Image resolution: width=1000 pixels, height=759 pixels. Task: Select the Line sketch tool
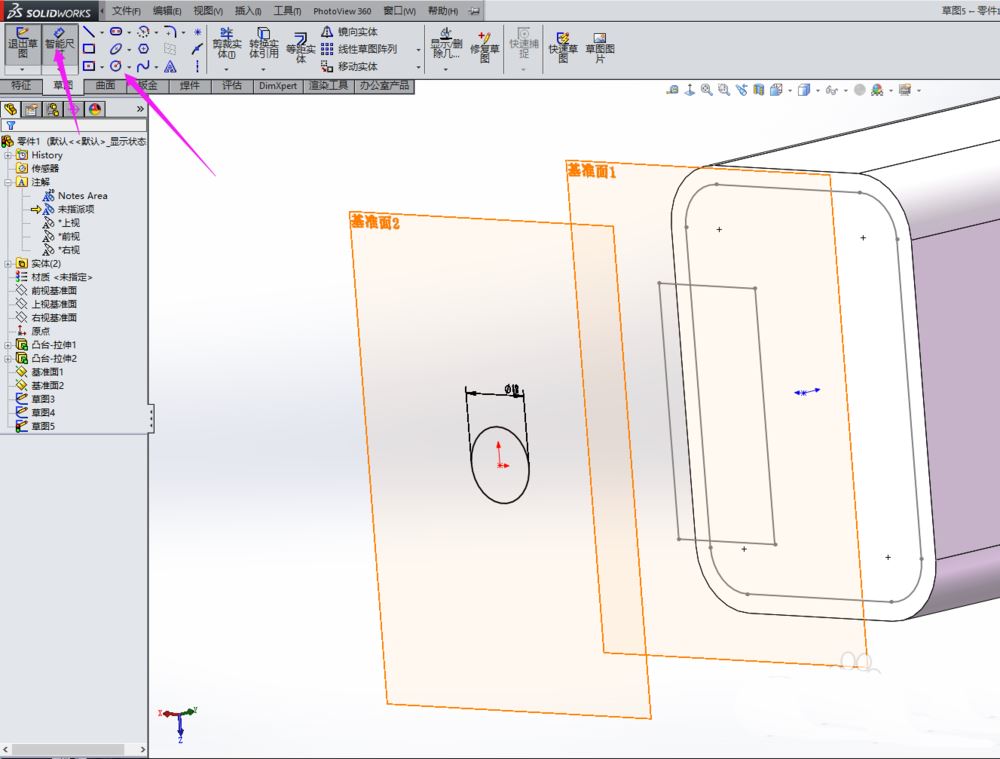coord(89,31)
